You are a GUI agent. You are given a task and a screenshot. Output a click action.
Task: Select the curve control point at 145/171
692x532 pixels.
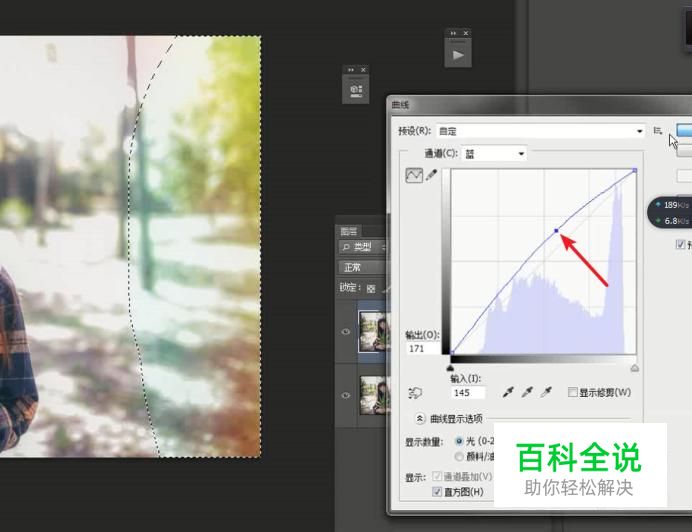click(x=557, y=230)
